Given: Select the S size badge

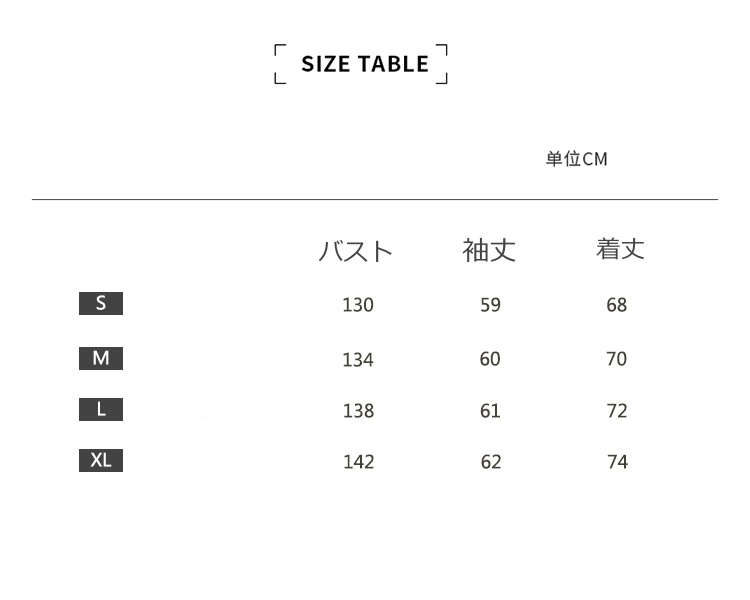Looking at the screenshot, I should pos(101,303).
